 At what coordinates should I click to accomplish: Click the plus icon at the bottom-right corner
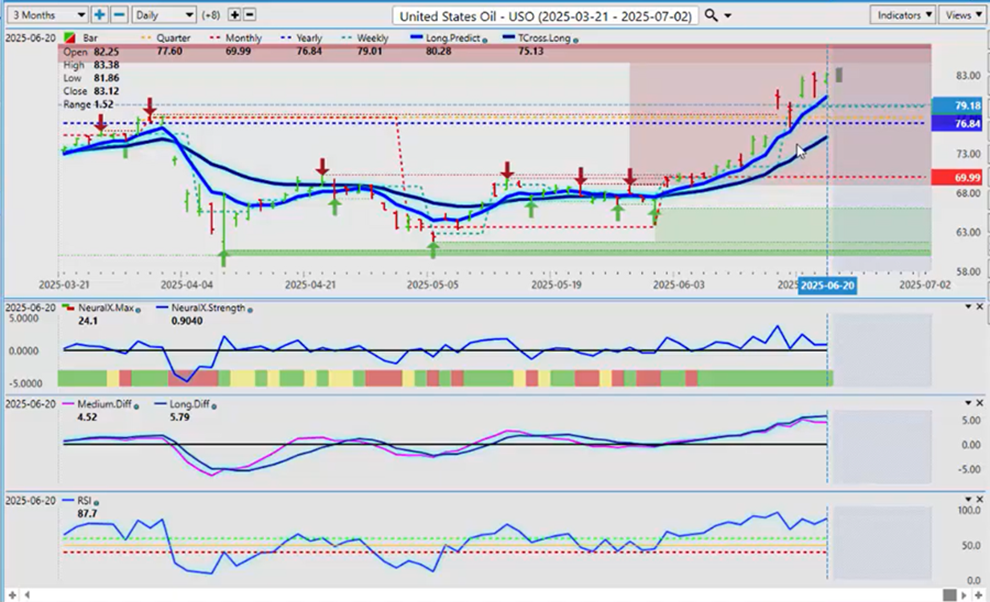click(978, 595)
